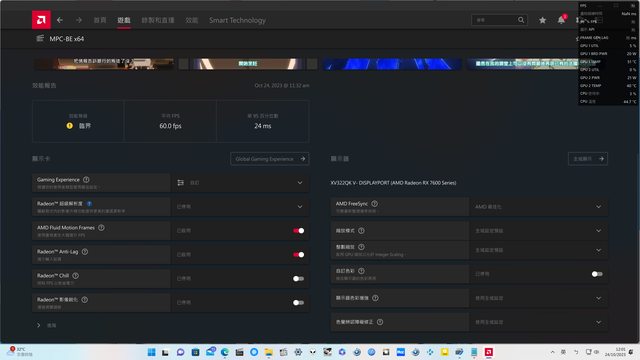Click the AMD FreeSync help icon
The height and width of the screenshot is (360, 640).
(x=375, y=204)
